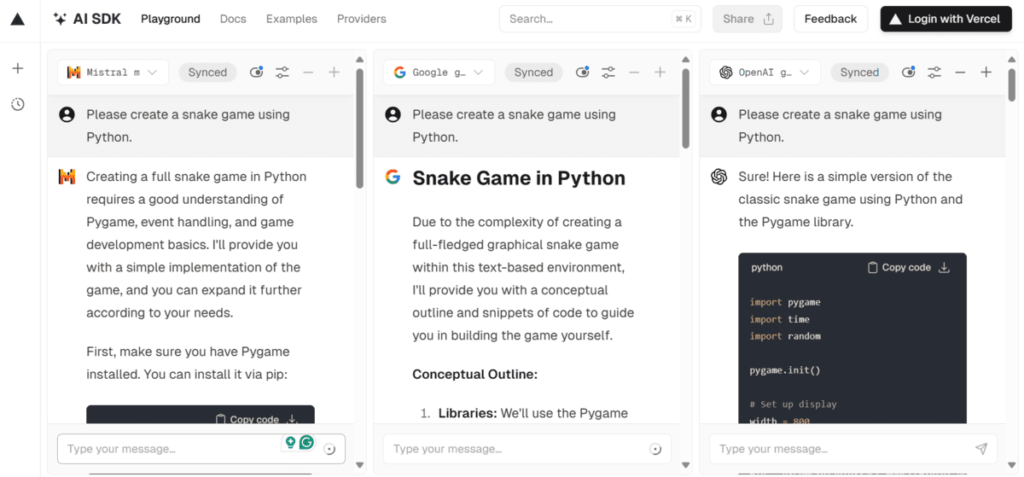This screenshot has height=477, width=1024.
Task: Download the OpenAI python code block
Action: click(x=944, y=267)
